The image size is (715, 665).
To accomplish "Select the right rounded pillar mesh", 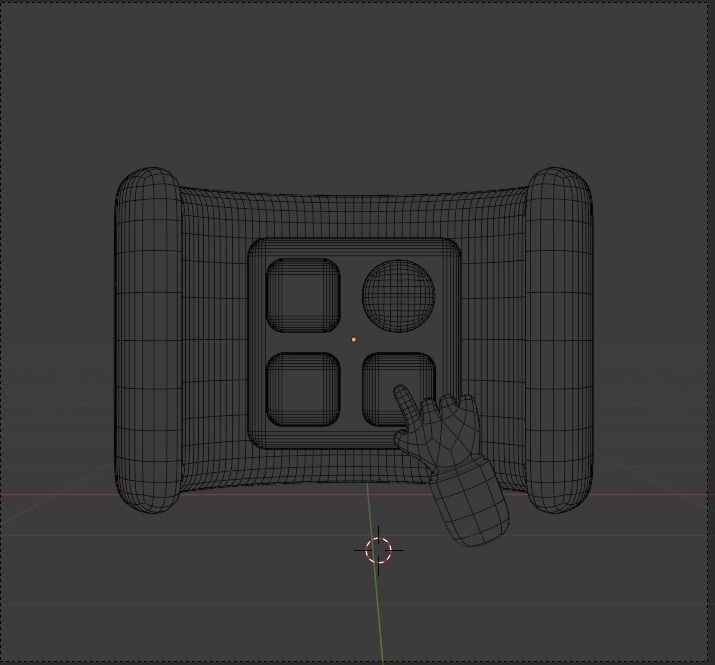I will pyautogui.click(x=560, y=340).
